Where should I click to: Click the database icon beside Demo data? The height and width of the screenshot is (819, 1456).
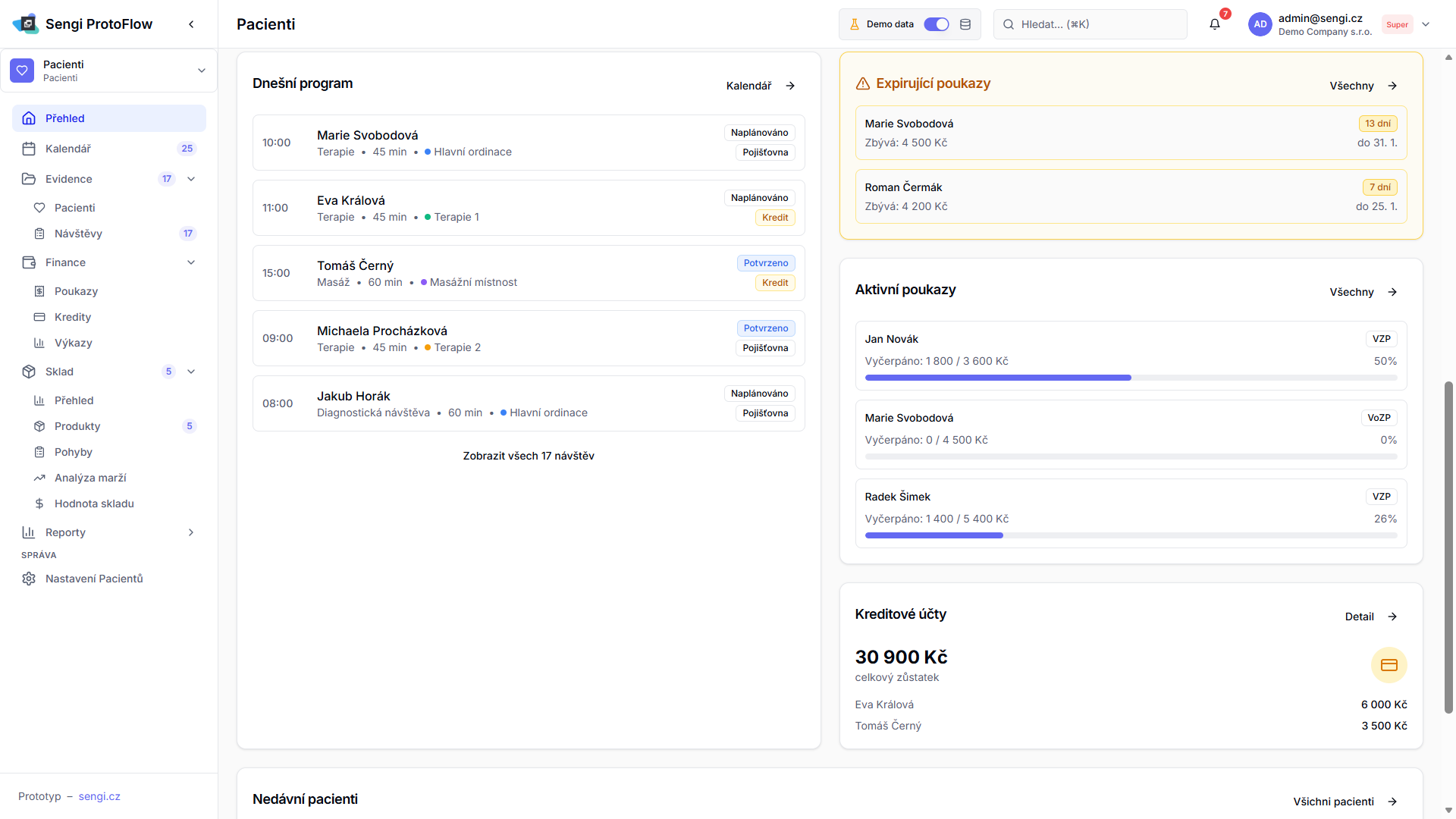965,24
